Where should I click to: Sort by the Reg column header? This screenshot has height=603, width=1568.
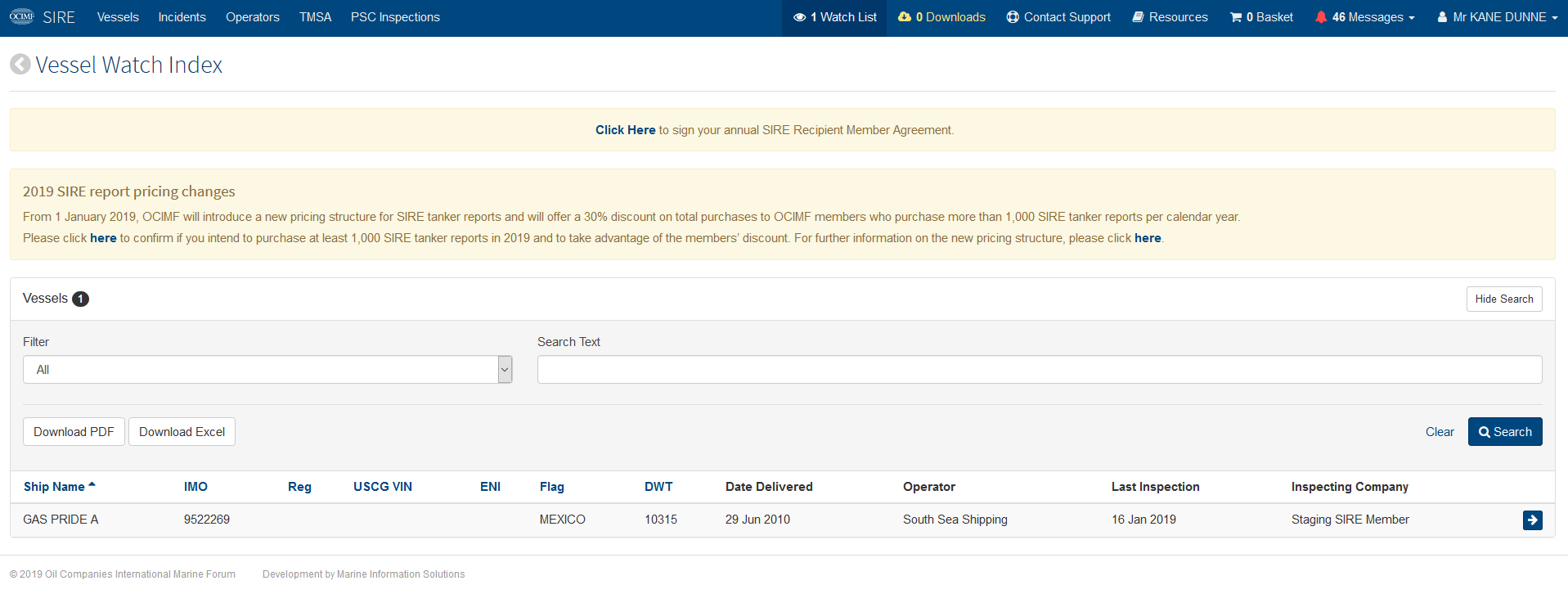[299, 487]
